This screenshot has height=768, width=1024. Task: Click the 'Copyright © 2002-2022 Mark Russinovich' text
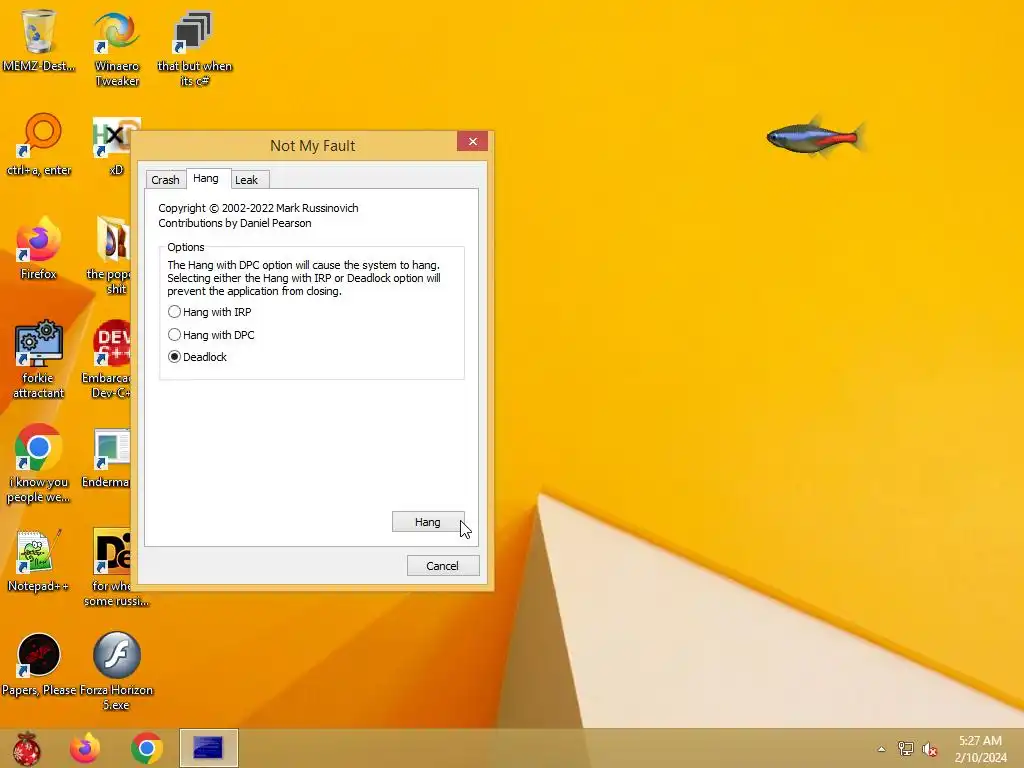[258, 208]
